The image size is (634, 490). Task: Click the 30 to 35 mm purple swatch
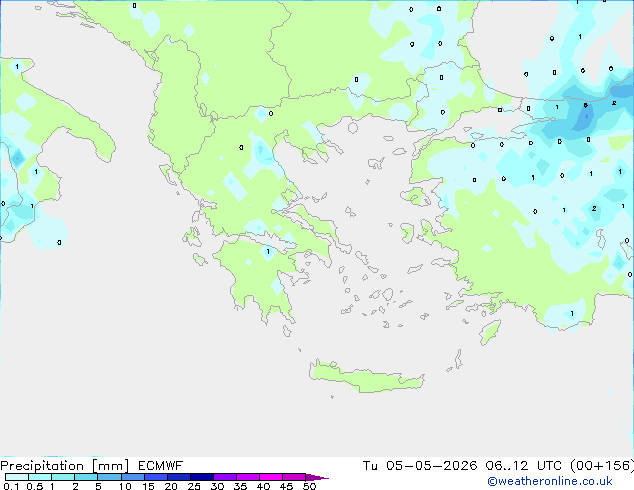[225, 477]
